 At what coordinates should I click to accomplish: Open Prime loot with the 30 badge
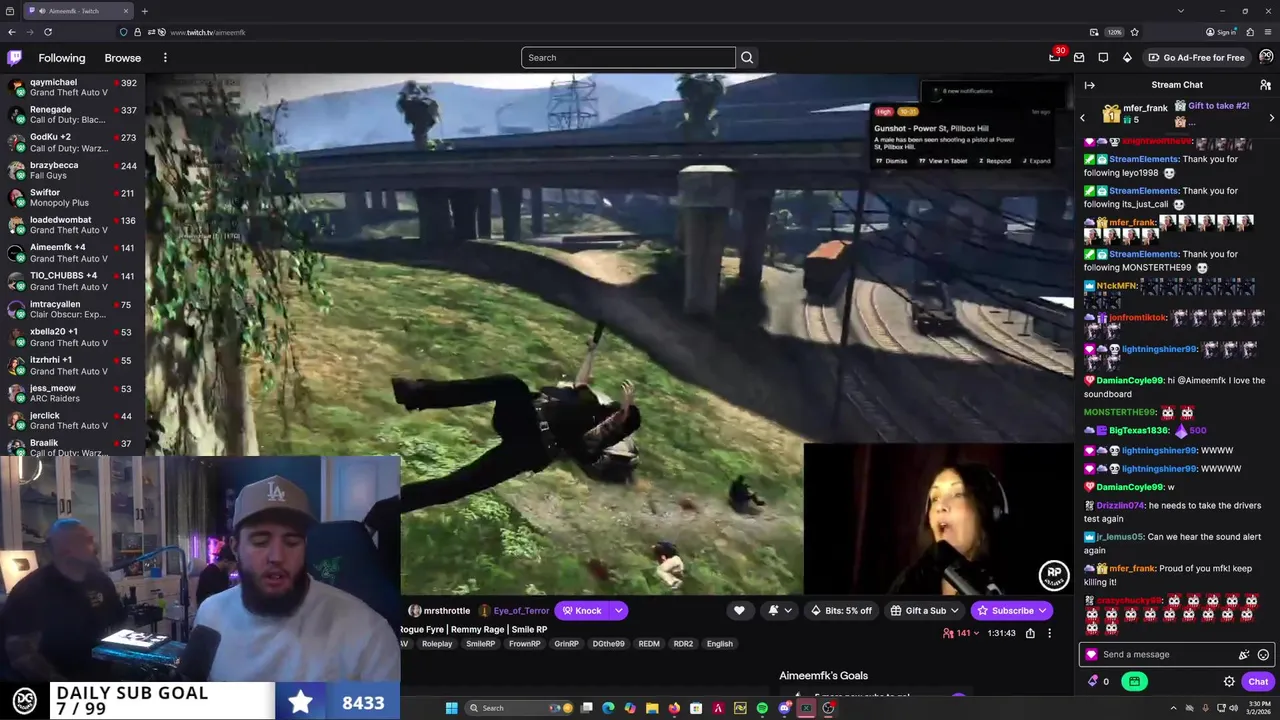(x=1055, y=57)
